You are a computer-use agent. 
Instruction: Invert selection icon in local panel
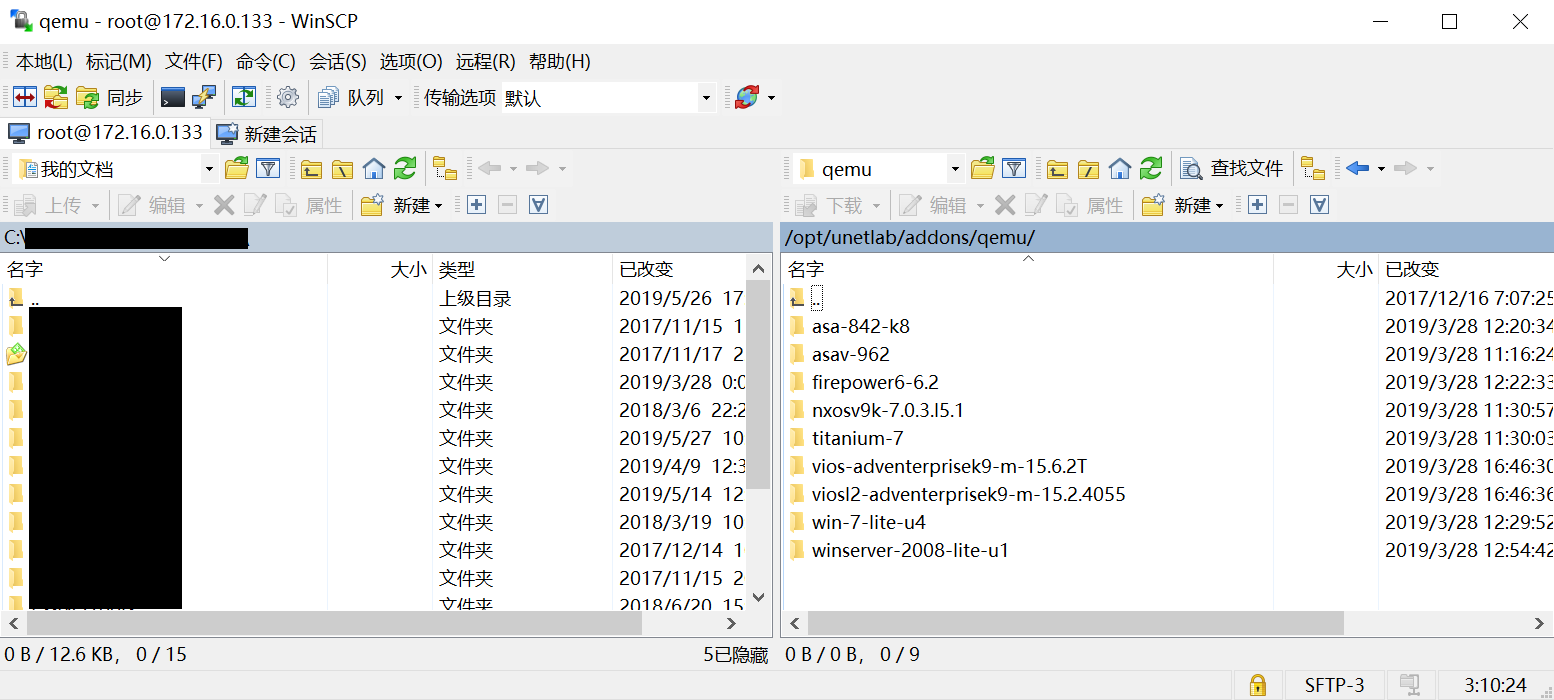[x=538, y=205]
